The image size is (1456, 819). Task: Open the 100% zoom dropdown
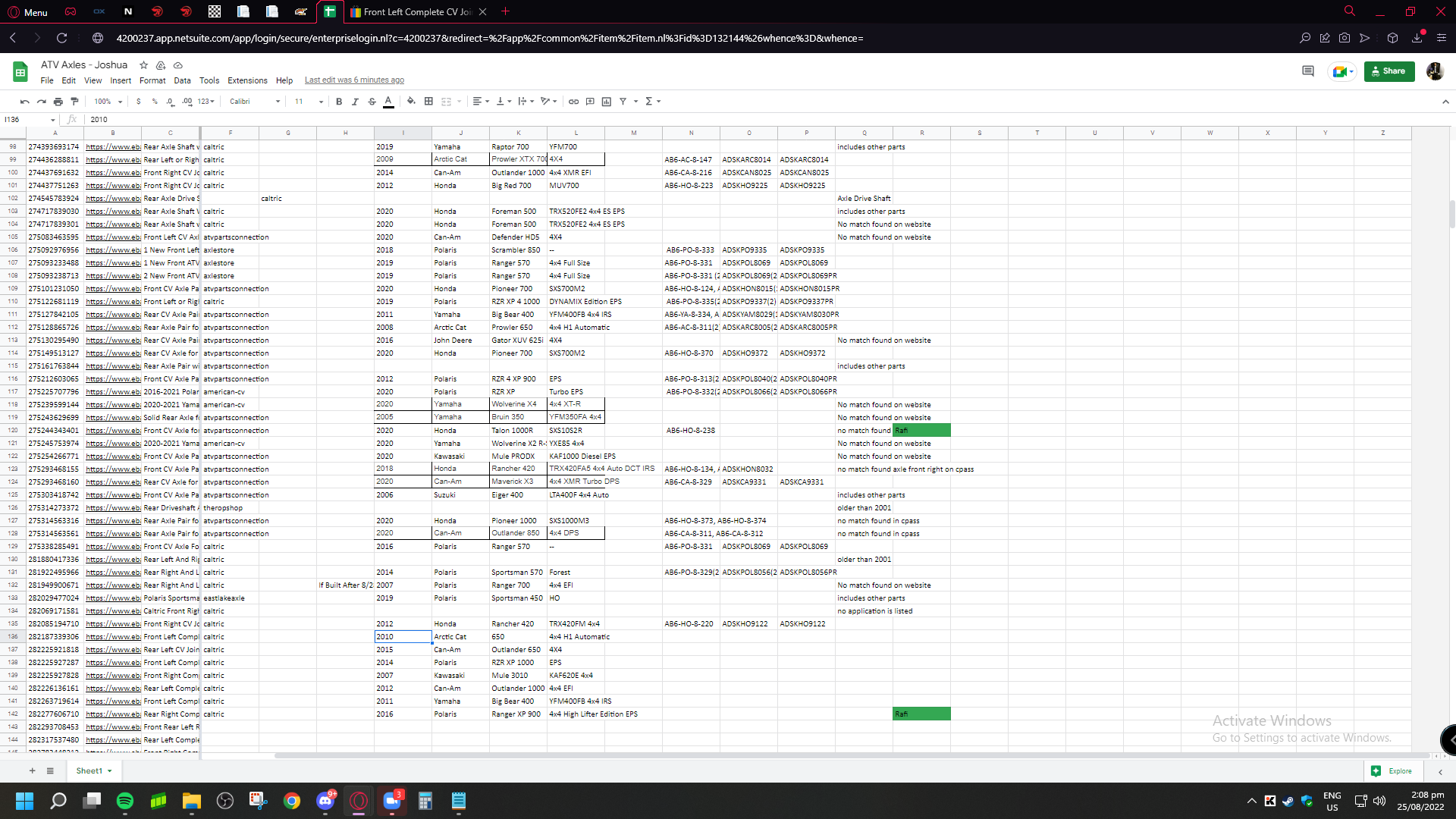(x=108, y=102)
